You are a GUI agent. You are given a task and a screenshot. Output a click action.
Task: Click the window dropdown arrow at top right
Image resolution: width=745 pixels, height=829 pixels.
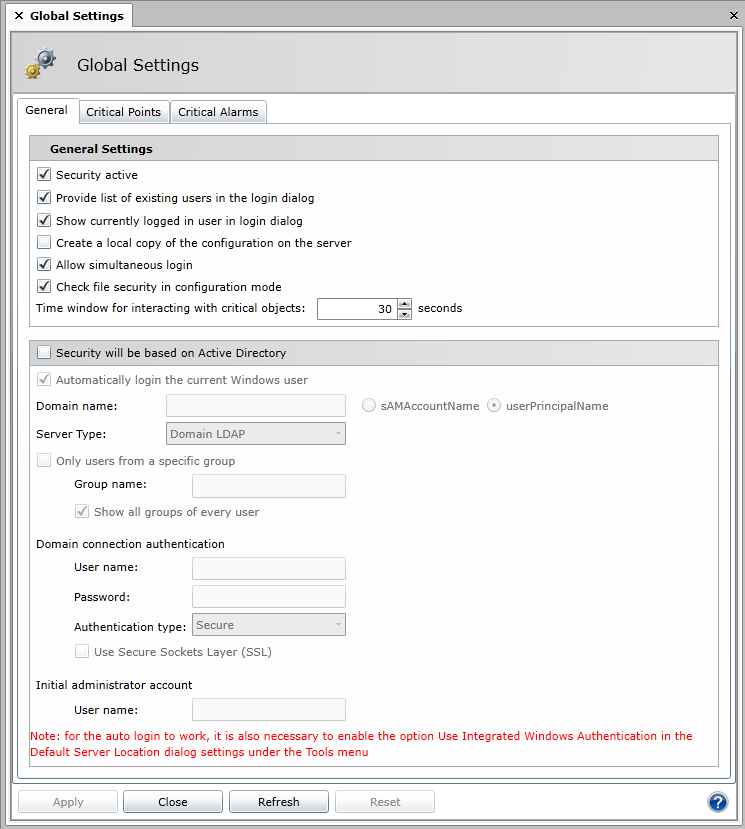729,16
